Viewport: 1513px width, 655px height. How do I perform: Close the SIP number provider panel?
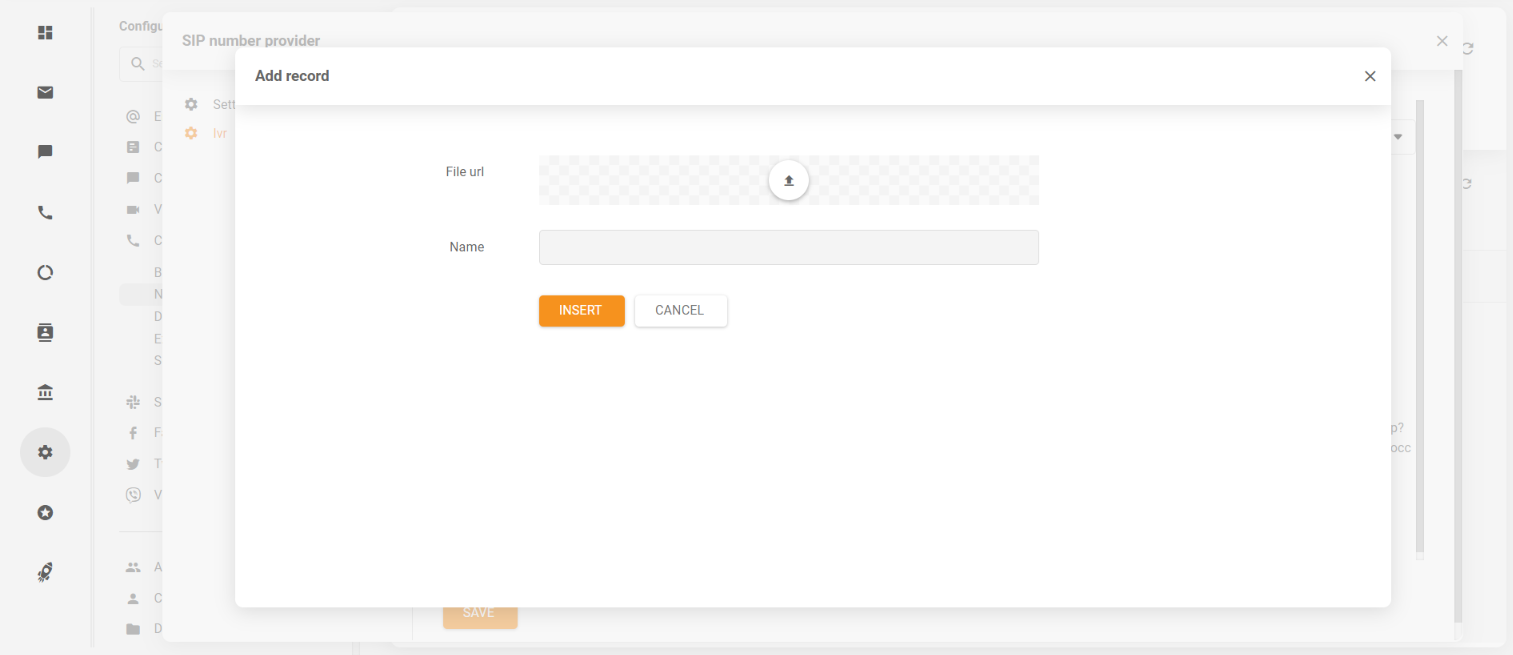coord(1442,41)
